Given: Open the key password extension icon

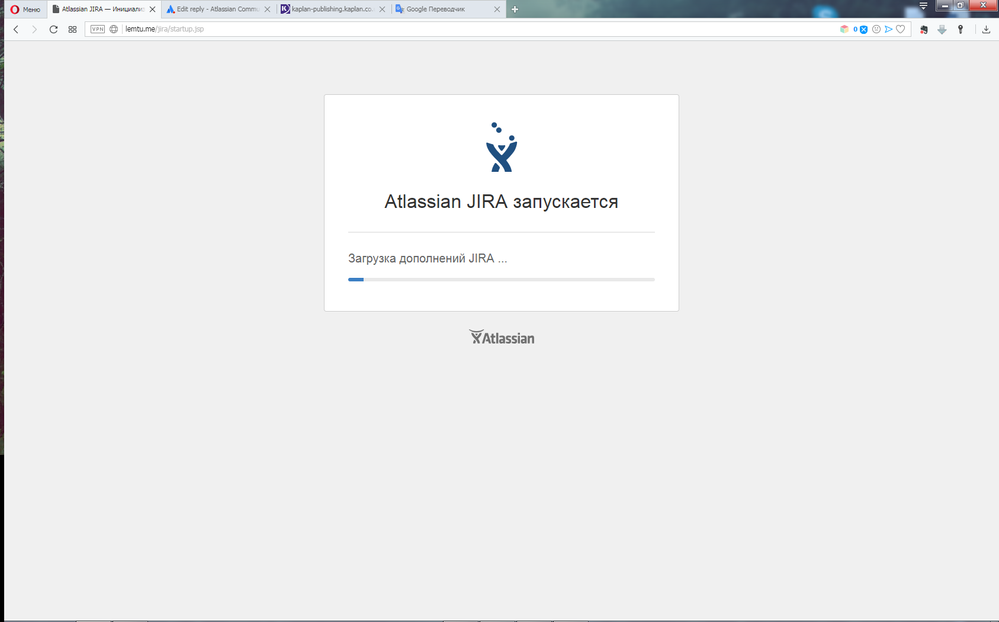Looking at the screenshot, I should click(960, 29).
